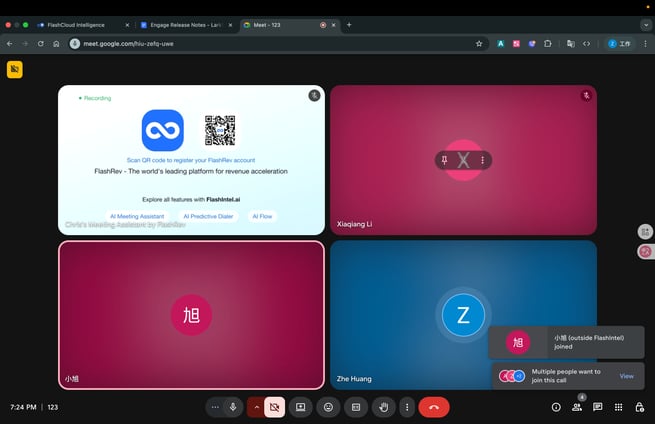Viewport: 655px width, 424px height.
Task: Bookmark this page with the star
Action: [x=479, y=43]
